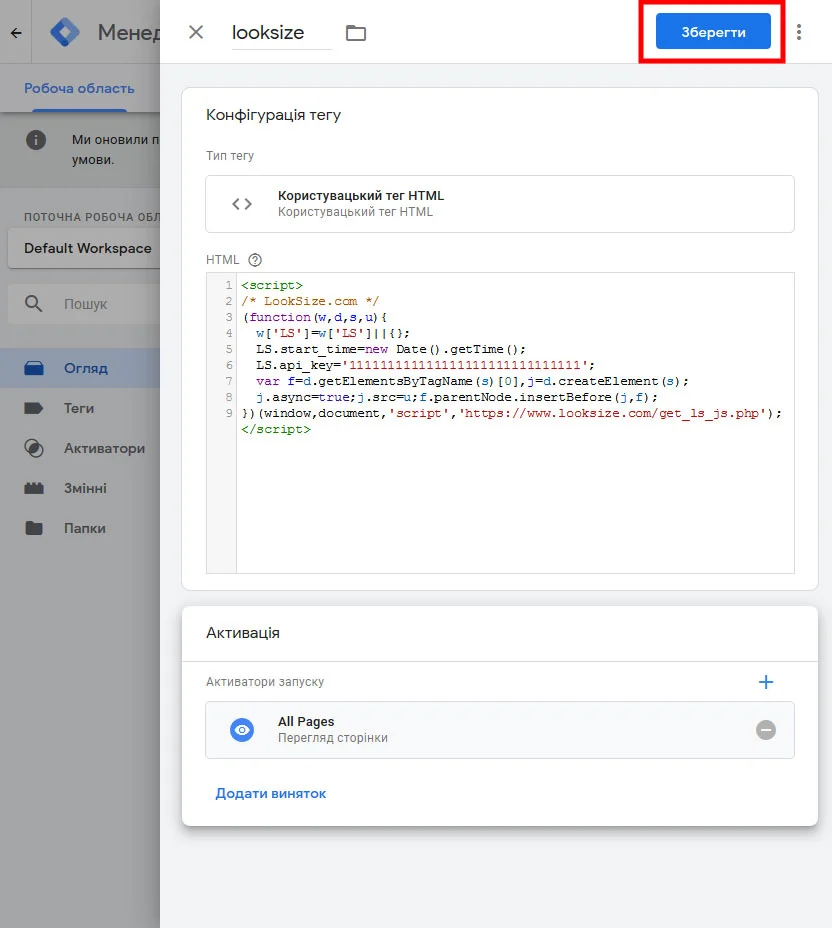
Task: Click the All Pages eye icon
Action: pyautogui.click(x=242, y=730)
